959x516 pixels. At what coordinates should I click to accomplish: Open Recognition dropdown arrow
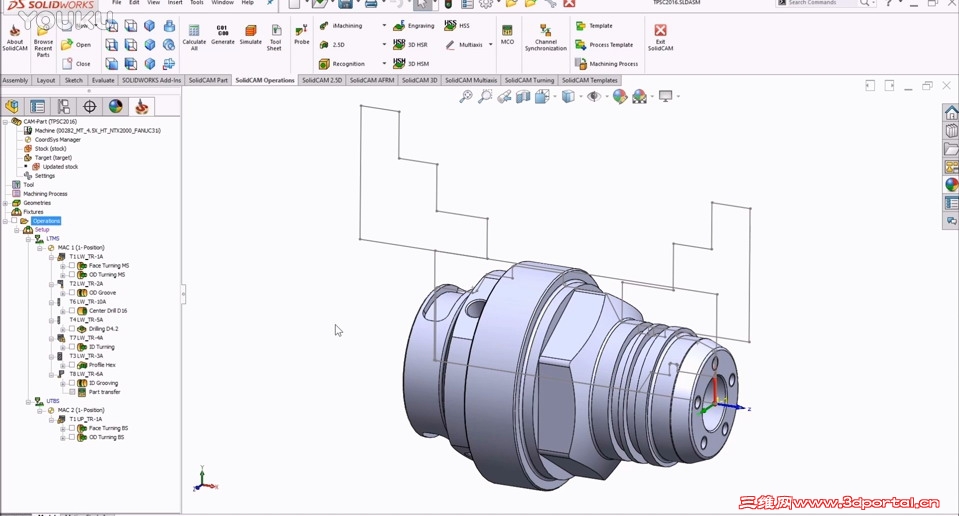(x=384, y=64)
